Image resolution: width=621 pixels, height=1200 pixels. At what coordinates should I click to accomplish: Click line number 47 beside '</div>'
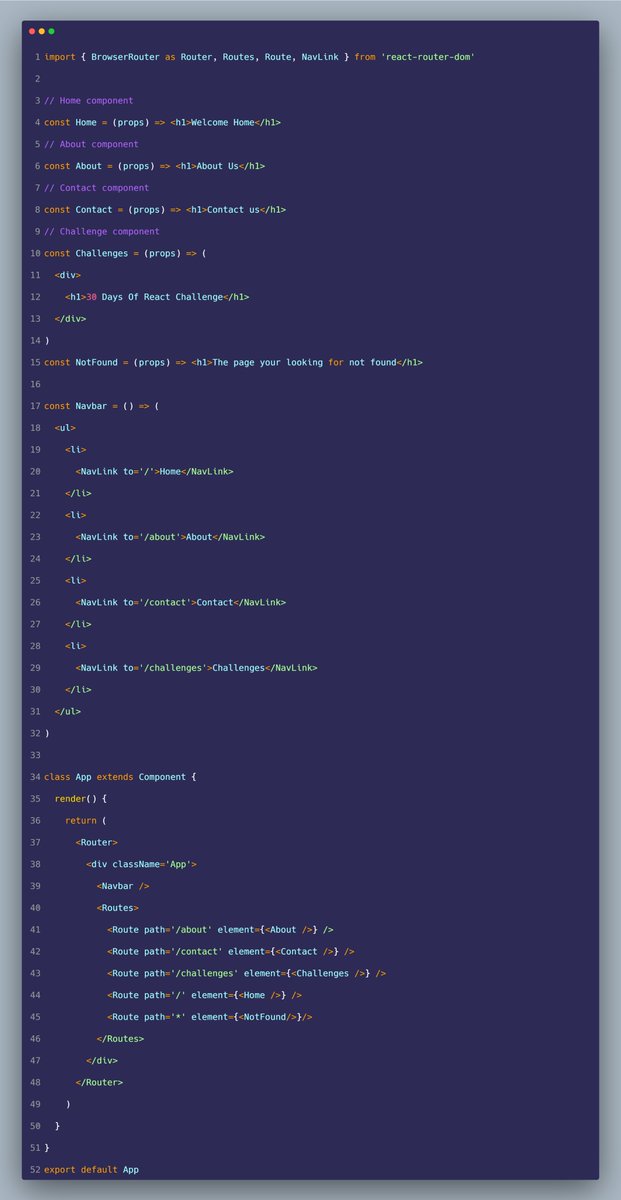click(x=35, y=1060)
